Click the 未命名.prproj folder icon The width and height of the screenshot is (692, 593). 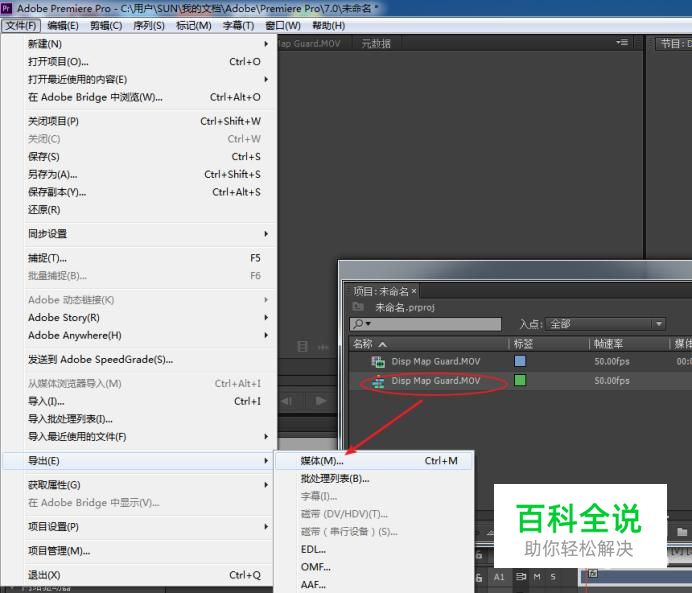coord(358,307)
